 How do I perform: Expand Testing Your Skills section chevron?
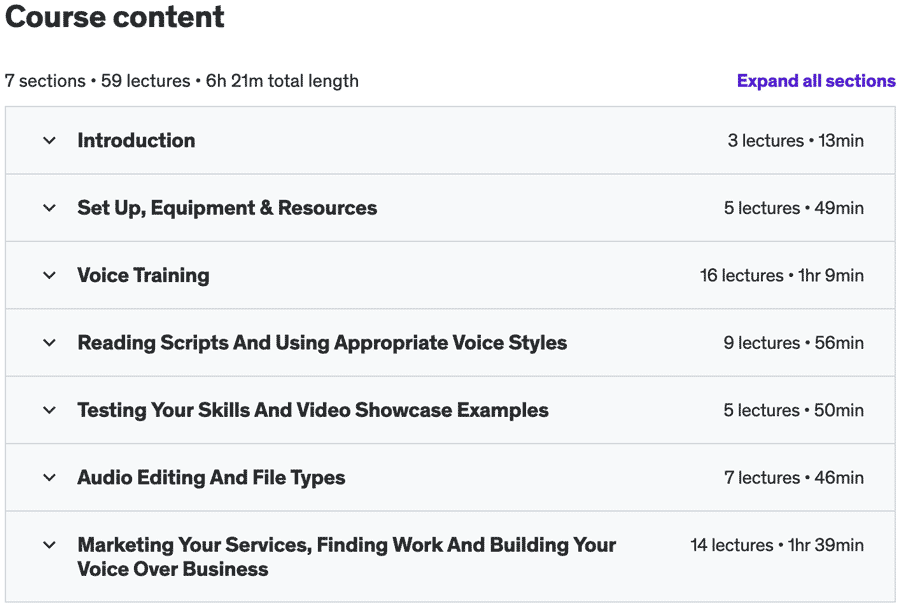tap(49, 410)
